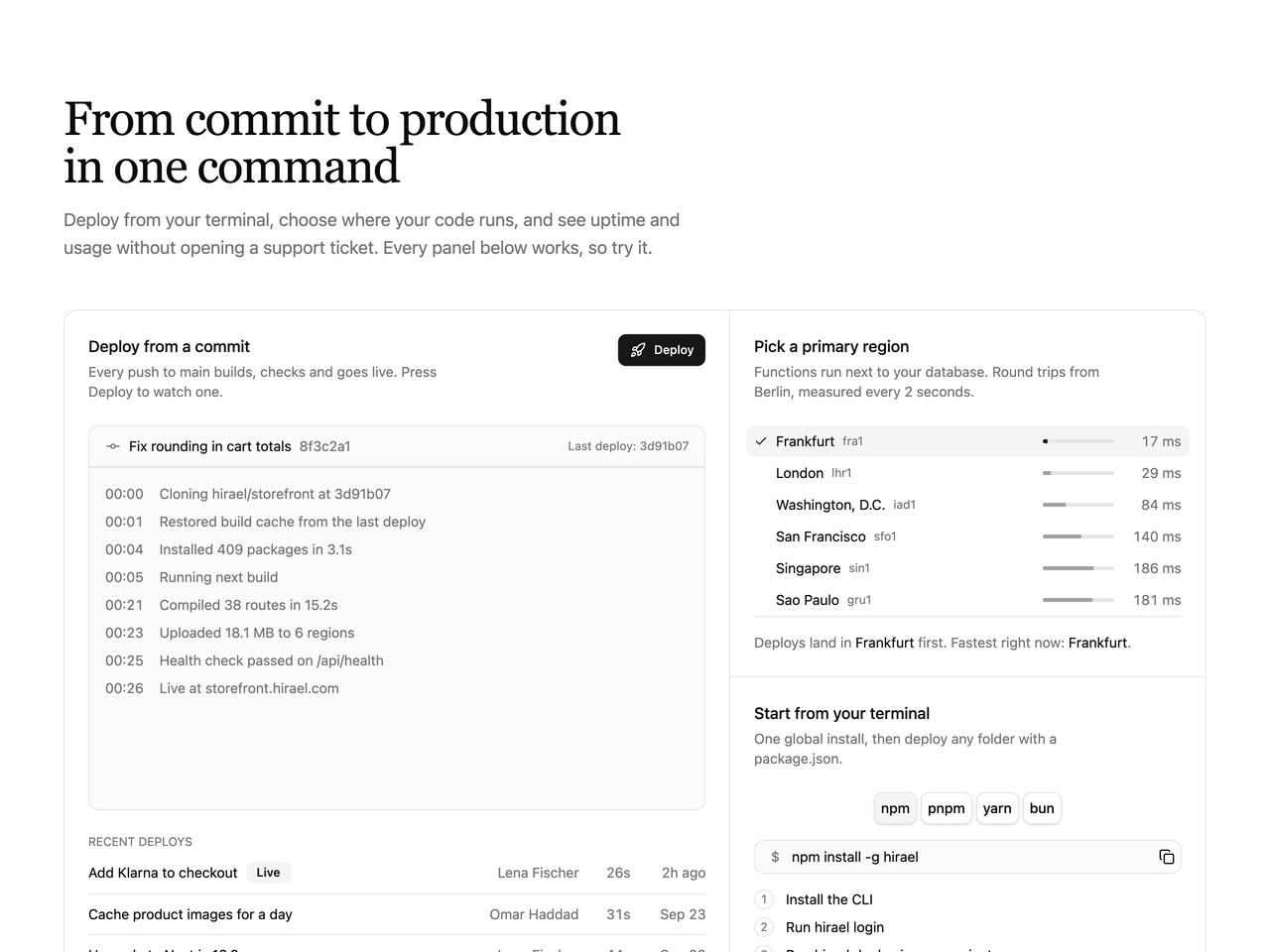
Task: Click Last deploy: 3d91b07 label
Action: point(628,446)
